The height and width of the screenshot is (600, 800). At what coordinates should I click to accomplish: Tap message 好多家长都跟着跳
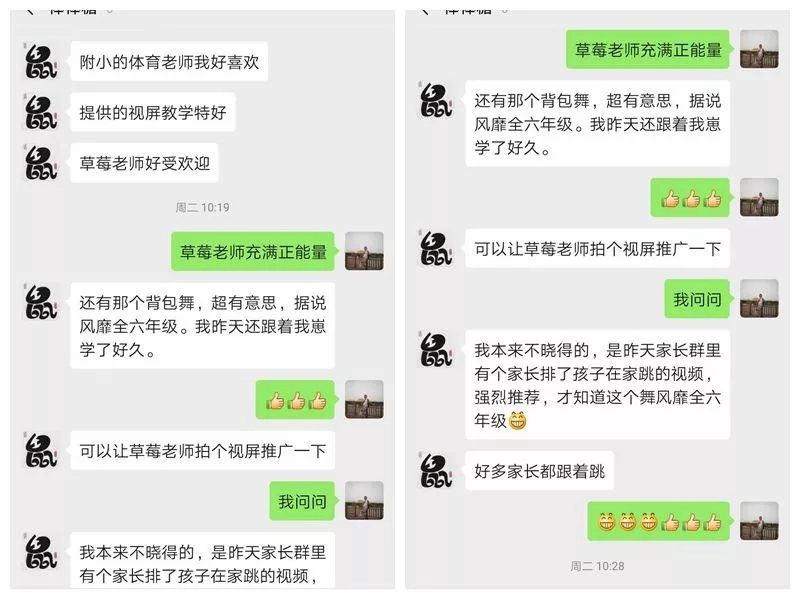point(539,471)
